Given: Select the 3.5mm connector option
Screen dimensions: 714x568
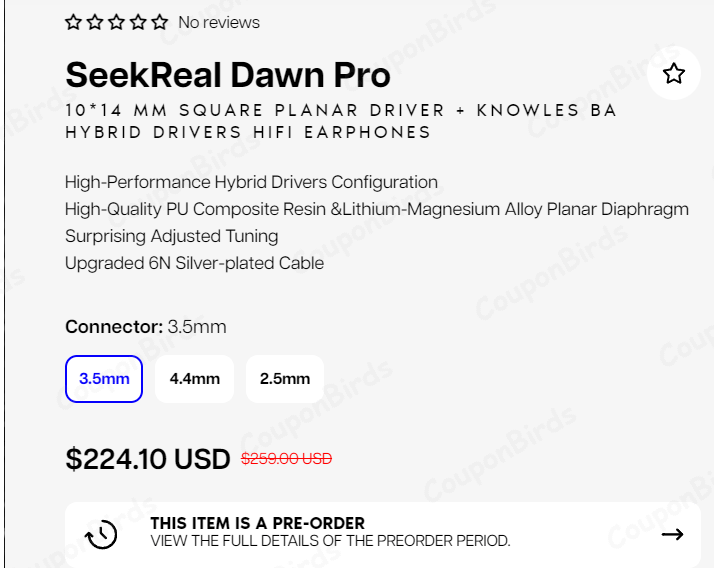Looking at the screenshot, I should [104, 379].
